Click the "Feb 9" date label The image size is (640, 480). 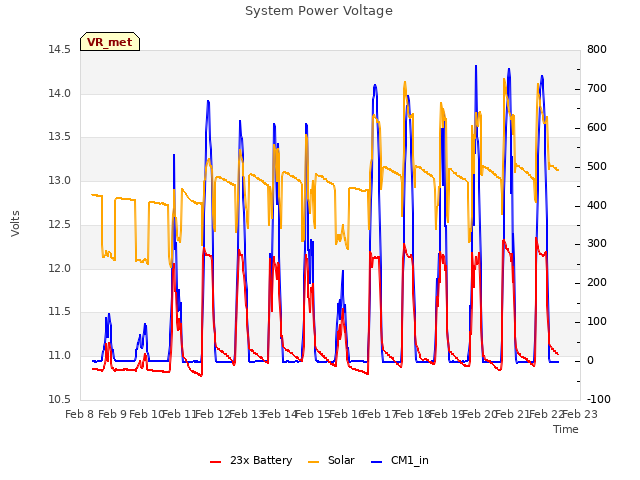[x=113, y=415]
